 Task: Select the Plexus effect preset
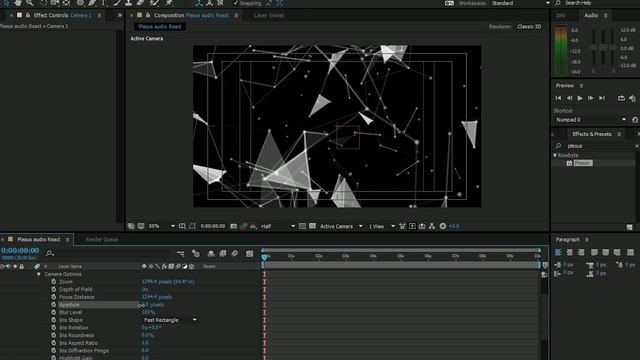coord(582,163)
